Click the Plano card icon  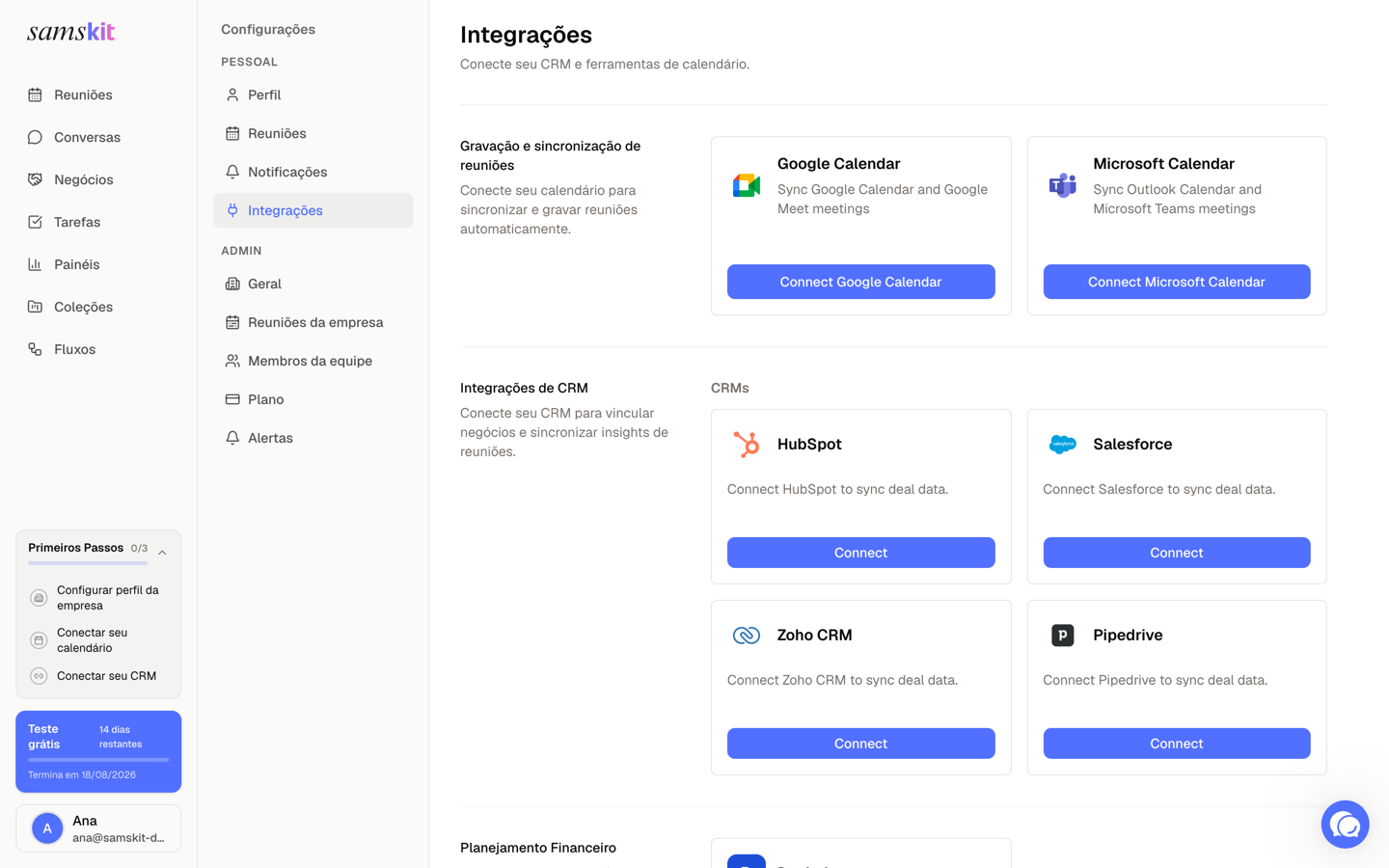point(232,399)
